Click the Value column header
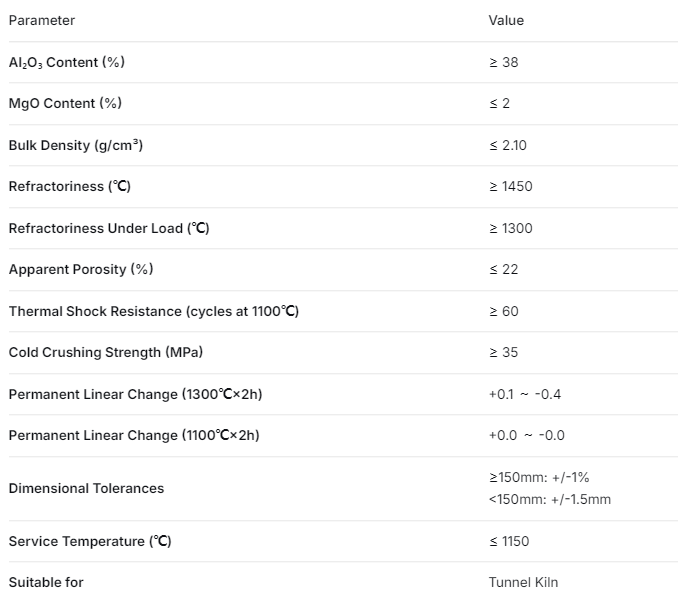The image size is (678, 603). pos(506,20)
